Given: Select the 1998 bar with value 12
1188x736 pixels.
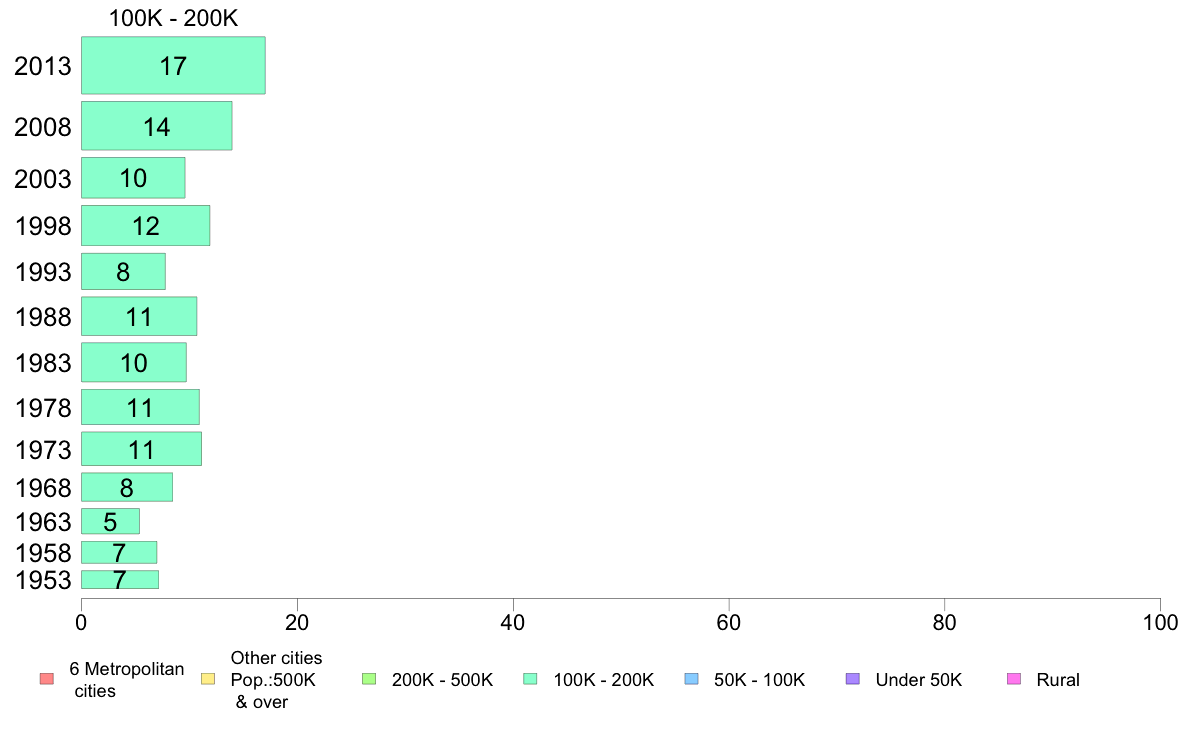Looking at the screenshot, I should click(x=145, y=225).
